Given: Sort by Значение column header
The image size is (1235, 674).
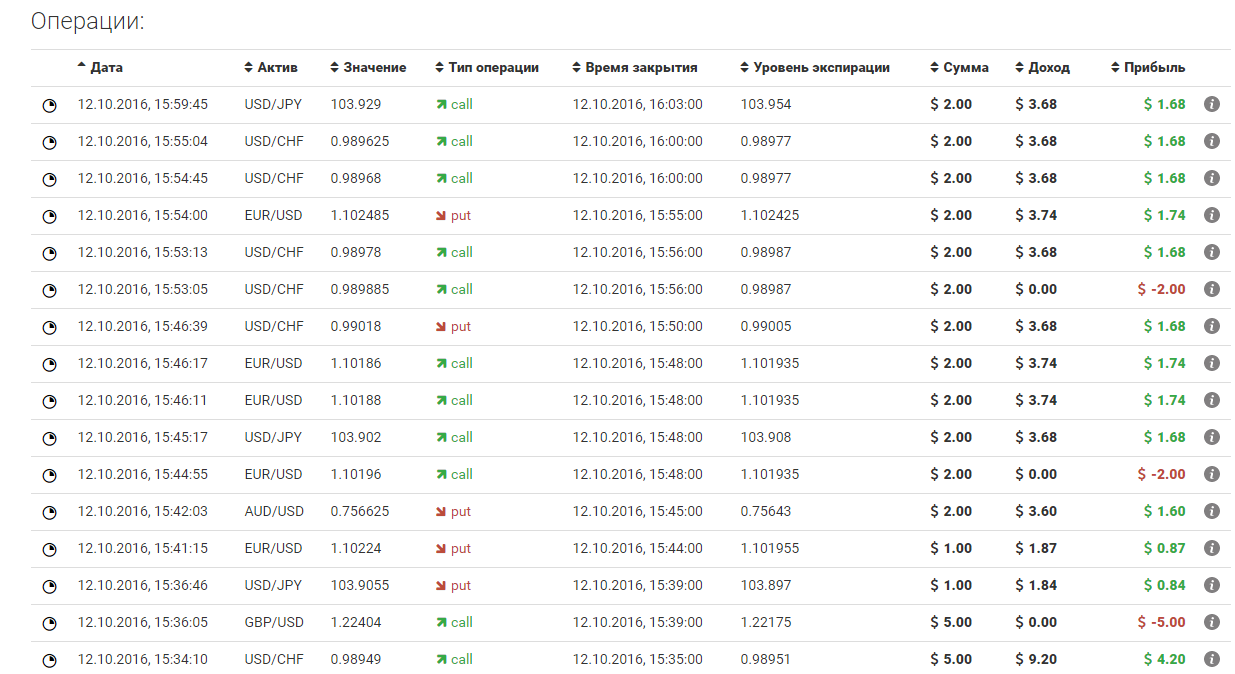Looking at the screenshot, I should (374, 68).
